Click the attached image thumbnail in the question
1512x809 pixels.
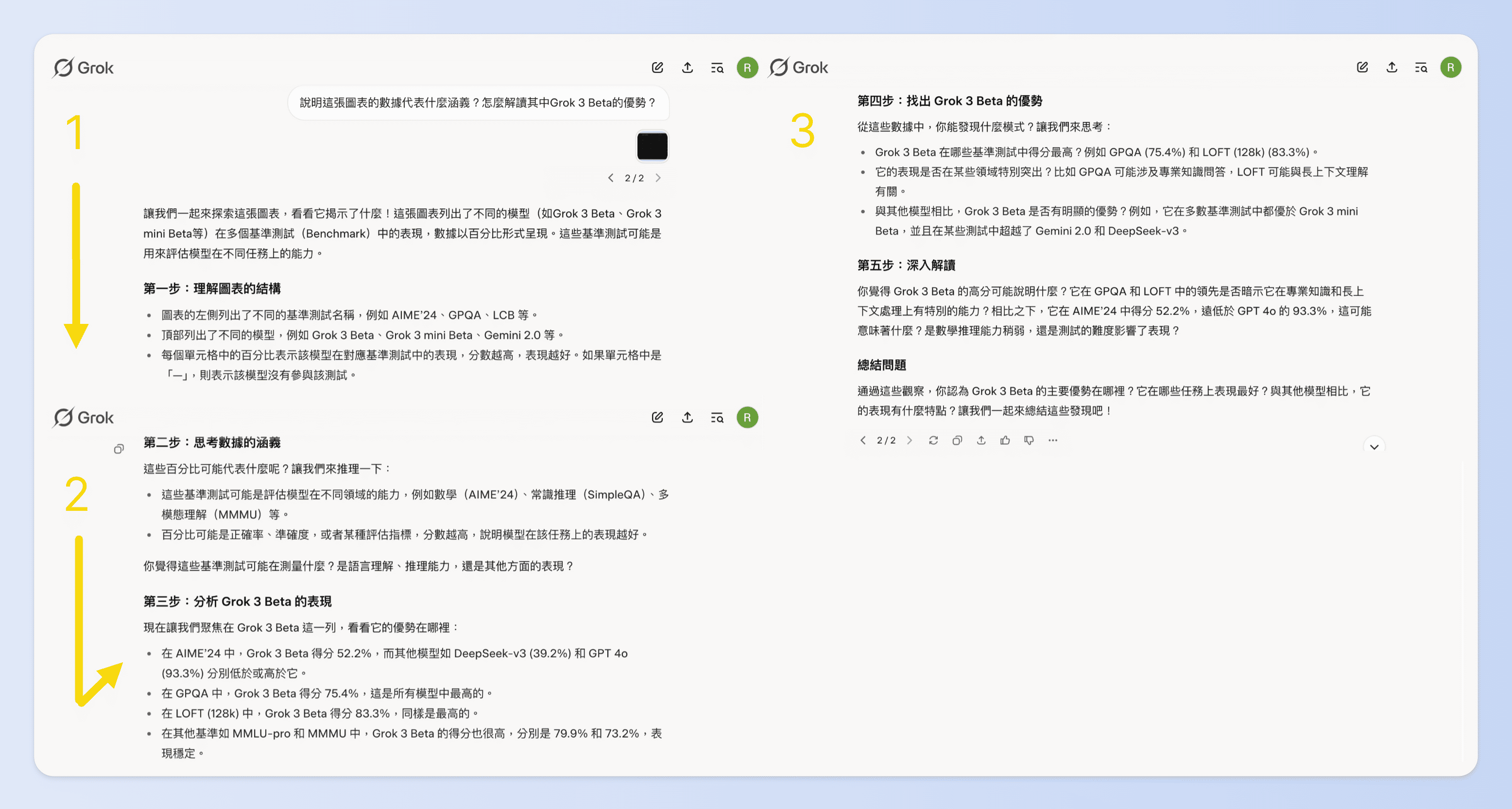click(652, 146)
